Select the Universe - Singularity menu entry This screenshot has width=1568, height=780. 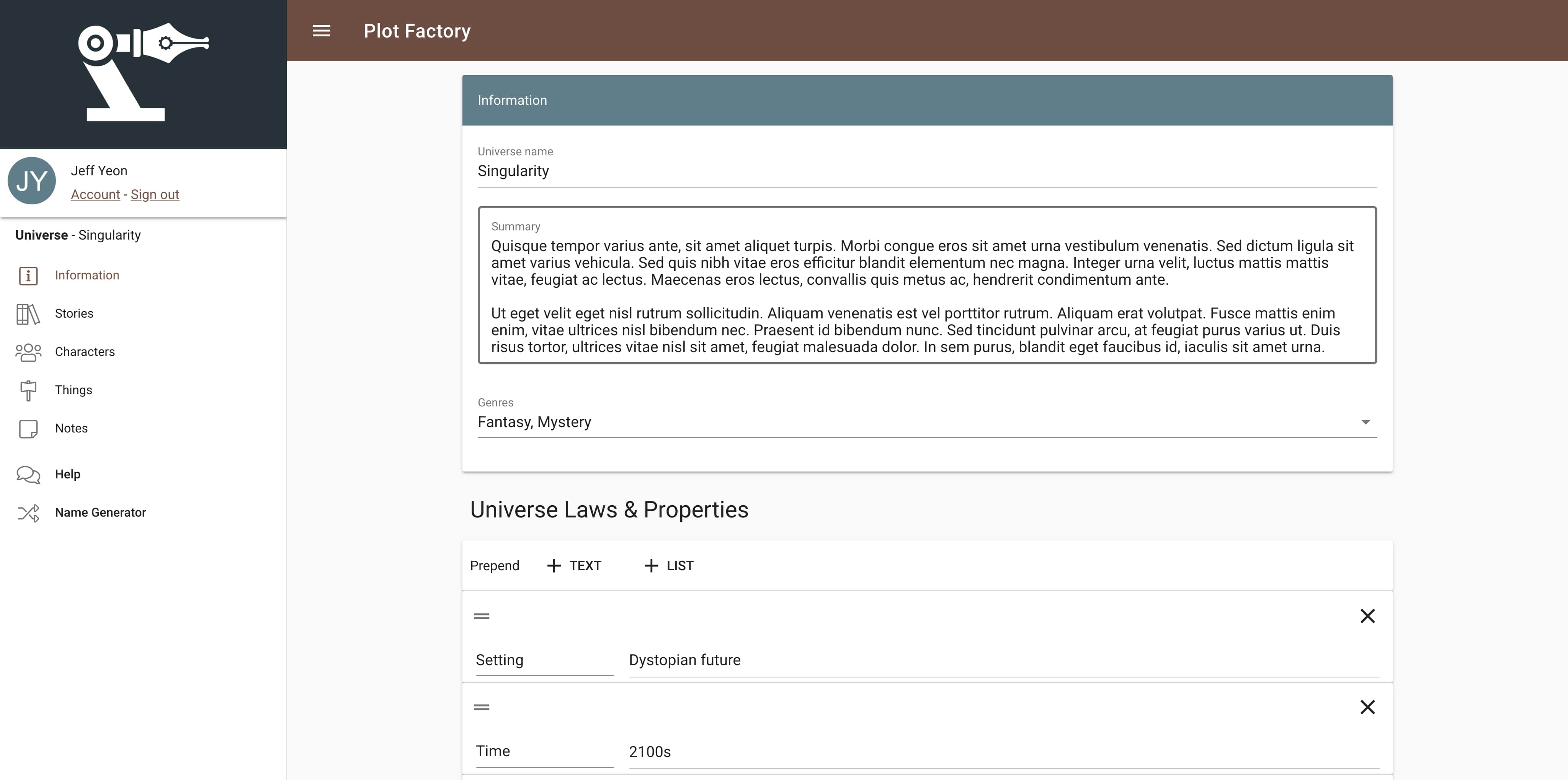[78, 235]
